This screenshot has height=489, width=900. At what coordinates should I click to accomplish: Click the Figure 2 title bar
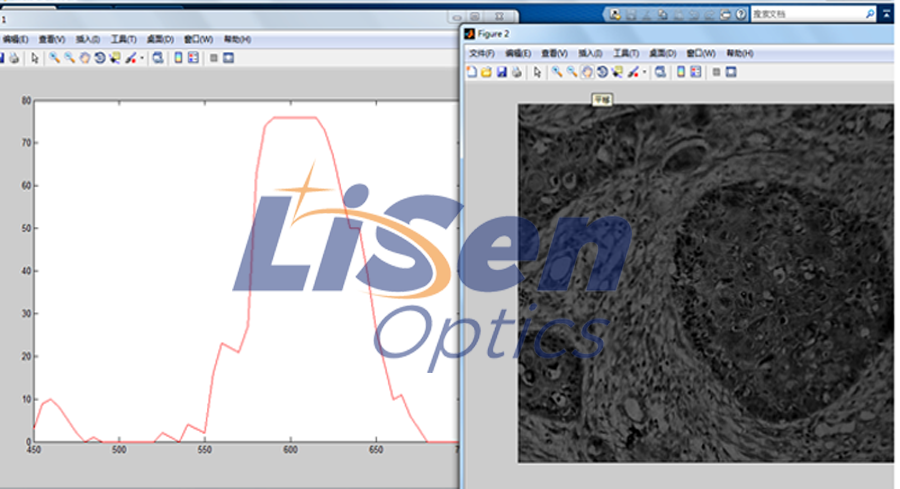coord(679,34)
